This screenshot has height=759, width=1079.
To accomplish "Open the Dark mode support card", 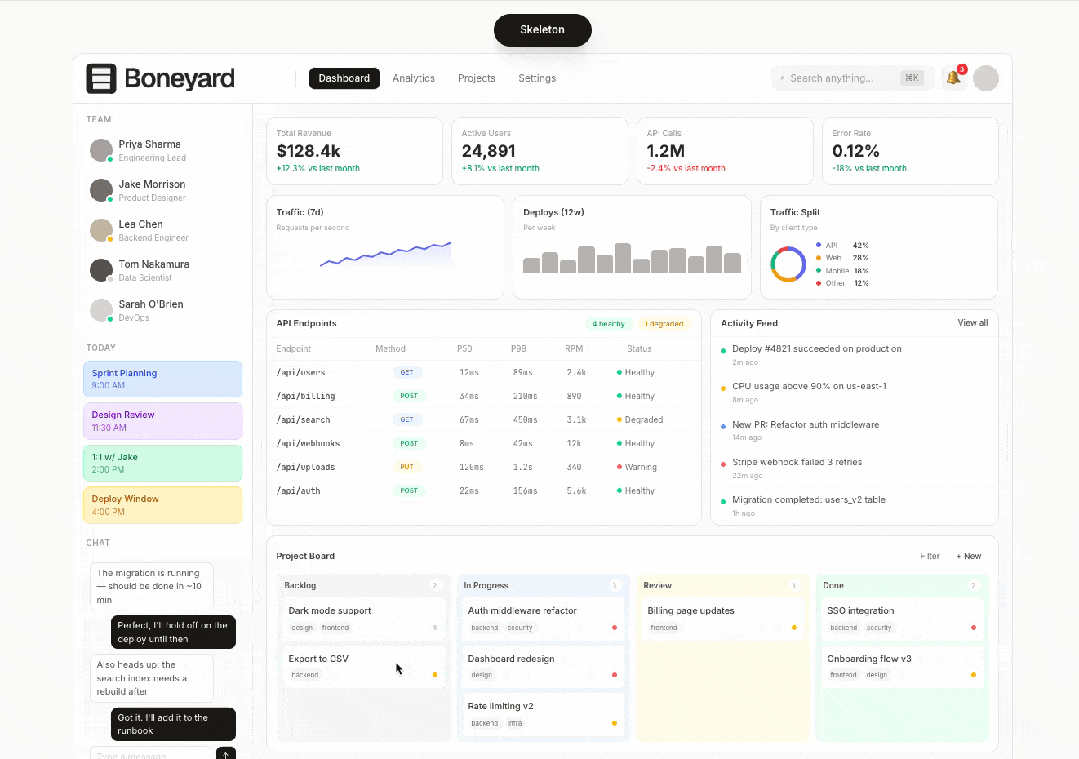I will point(363,618).
